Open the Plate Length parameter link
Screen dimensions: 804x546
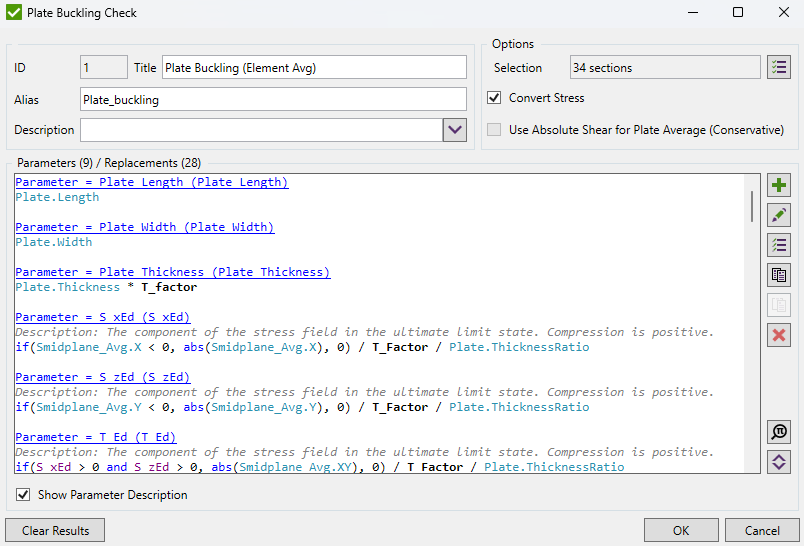click(x=151, y=182)
